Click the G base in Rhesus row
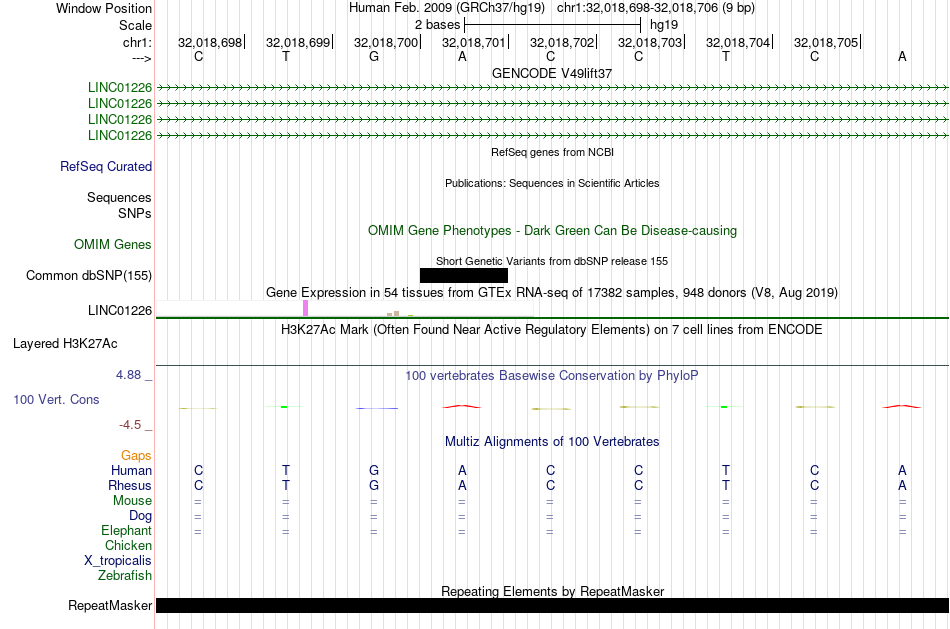950x629 pixels. [374, 486]
